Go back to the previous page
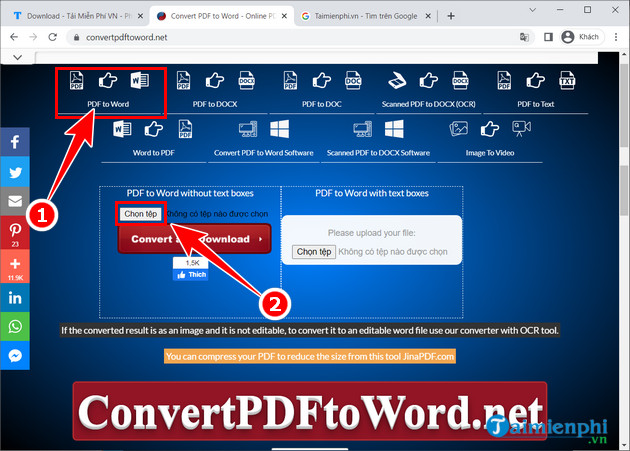630x451 pixels. [x=14, y=37]
